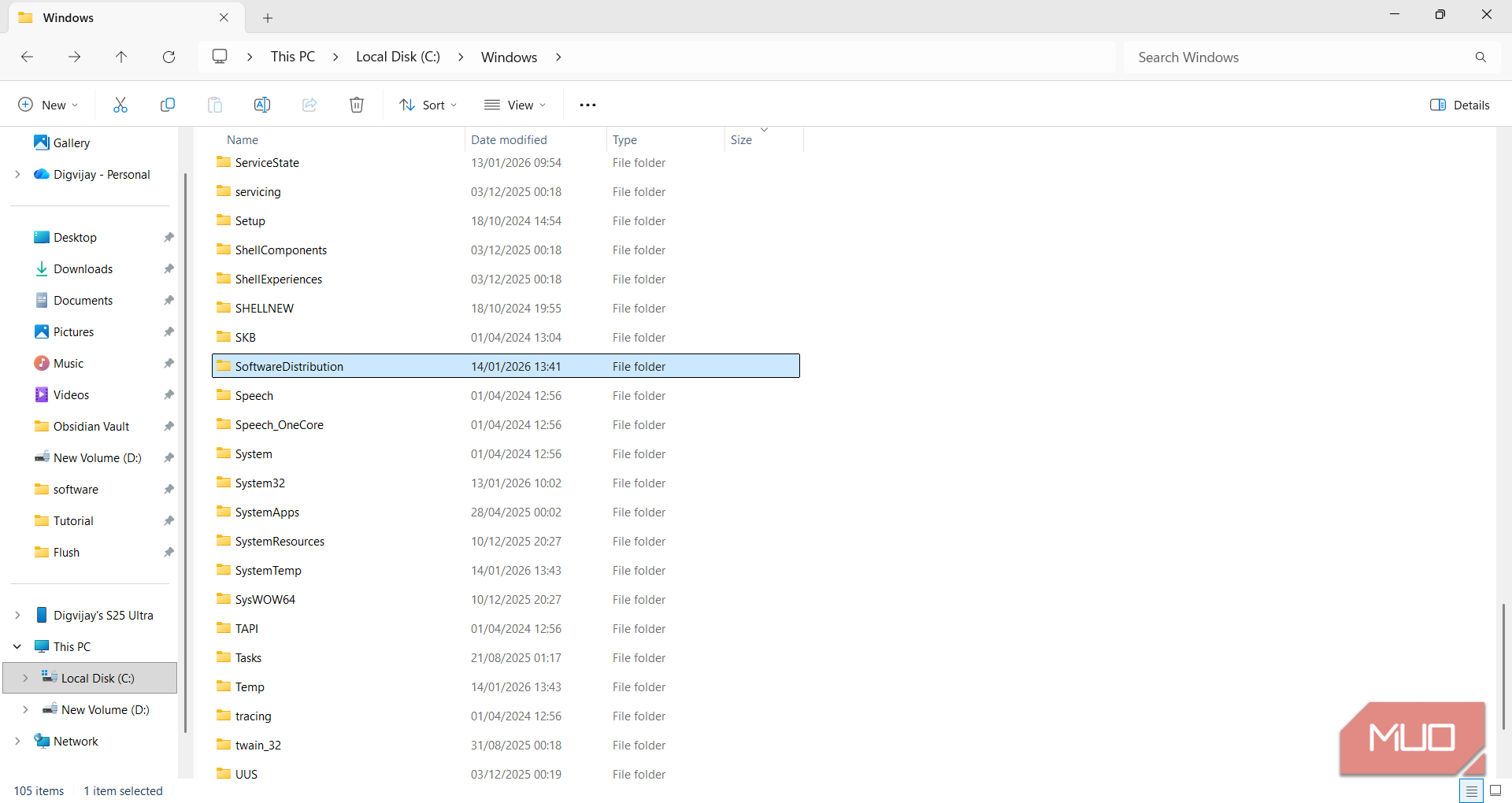This screenshot has width=1512, height=803.
Task: Focus the Search Windows input field
Action: coord(1299,57)
